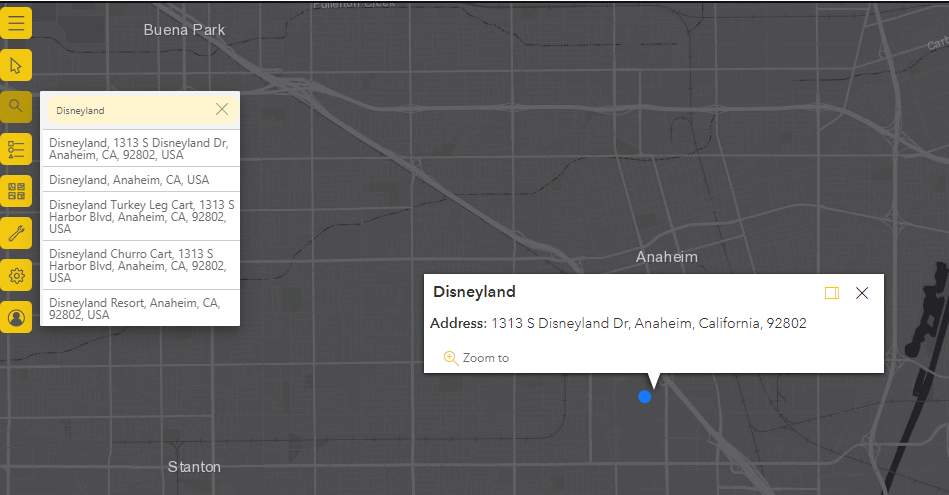The width and height of the screenshot is (949, 495).
Task: Open the hamburger menu button
Action: pyautogui.click(x=16, y=24)
